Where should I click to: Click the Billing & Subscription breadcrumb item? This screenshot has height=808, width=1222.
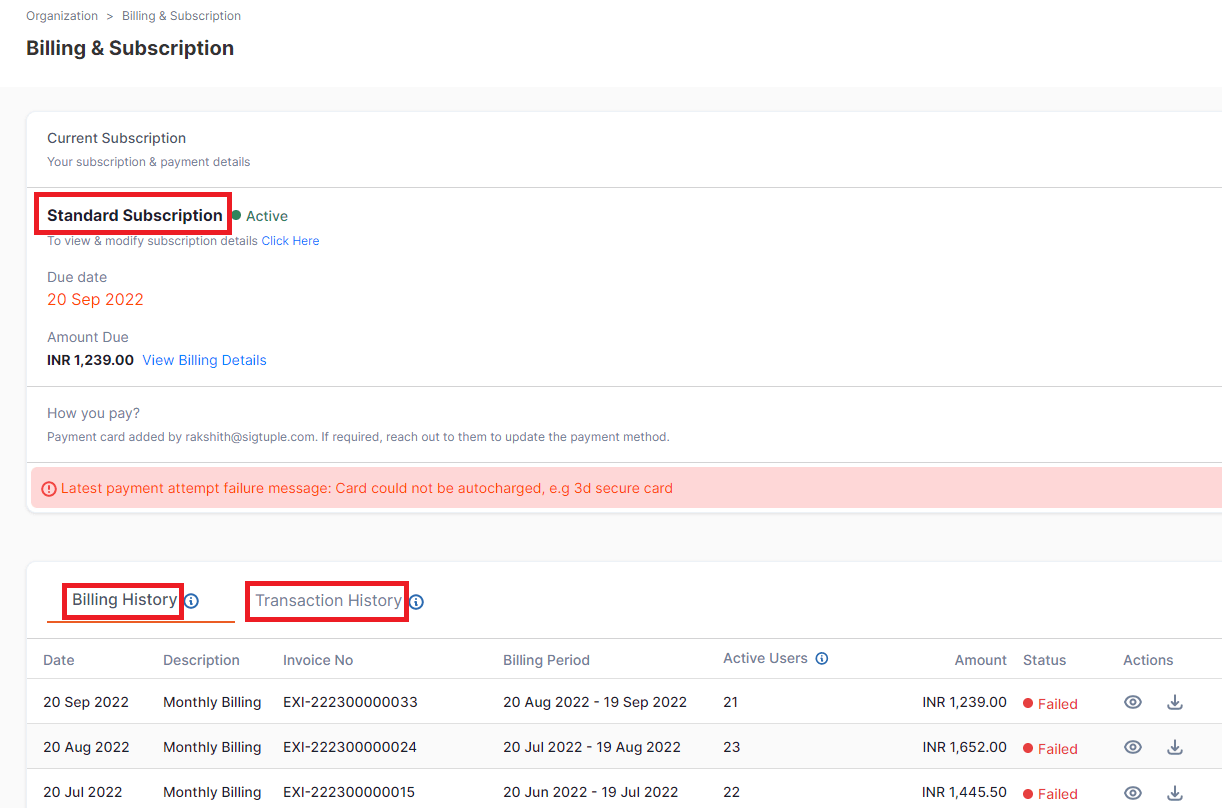click(181, 15)
